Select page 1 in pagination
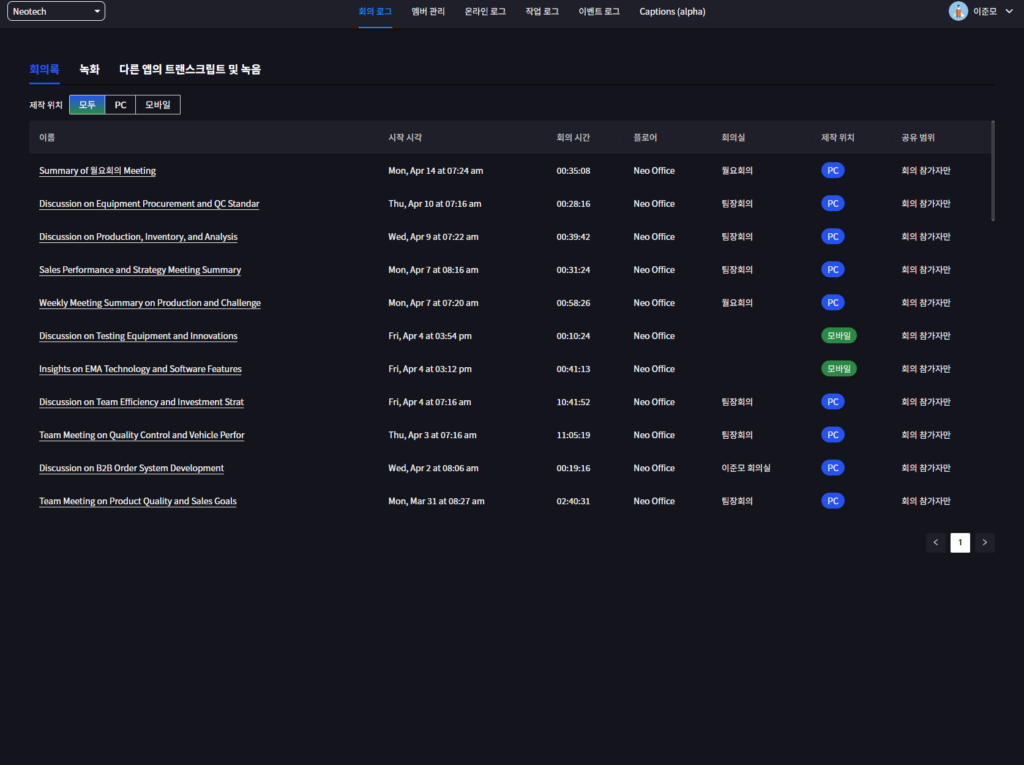1024x765 pixels. point(960,543)
